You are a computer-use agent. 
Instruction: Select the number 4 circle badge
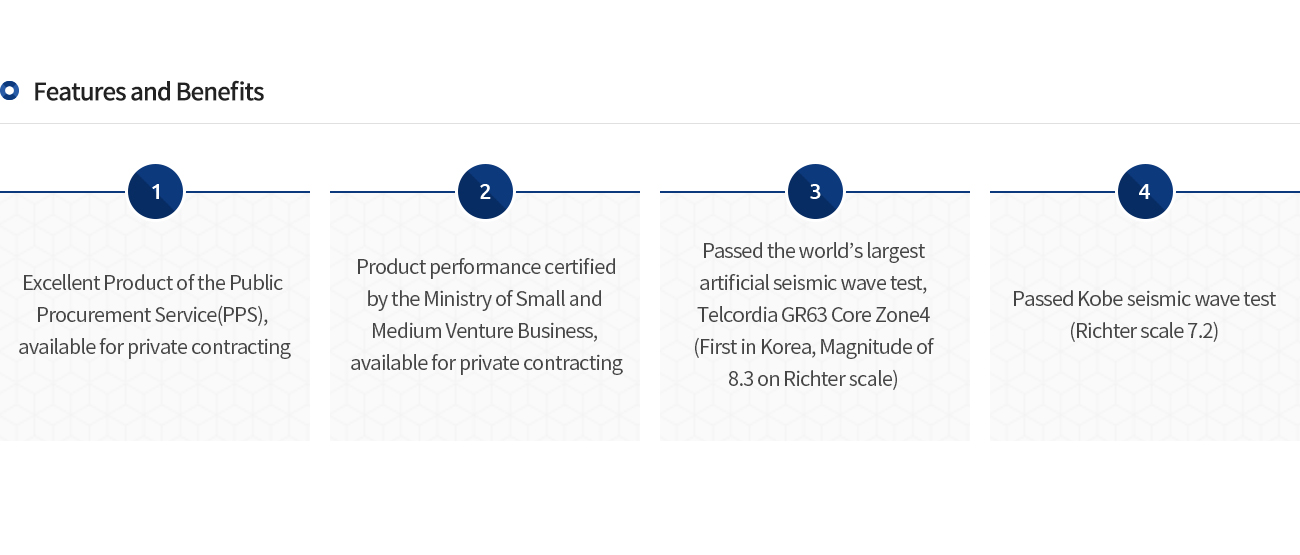(x=1145, y=191)
